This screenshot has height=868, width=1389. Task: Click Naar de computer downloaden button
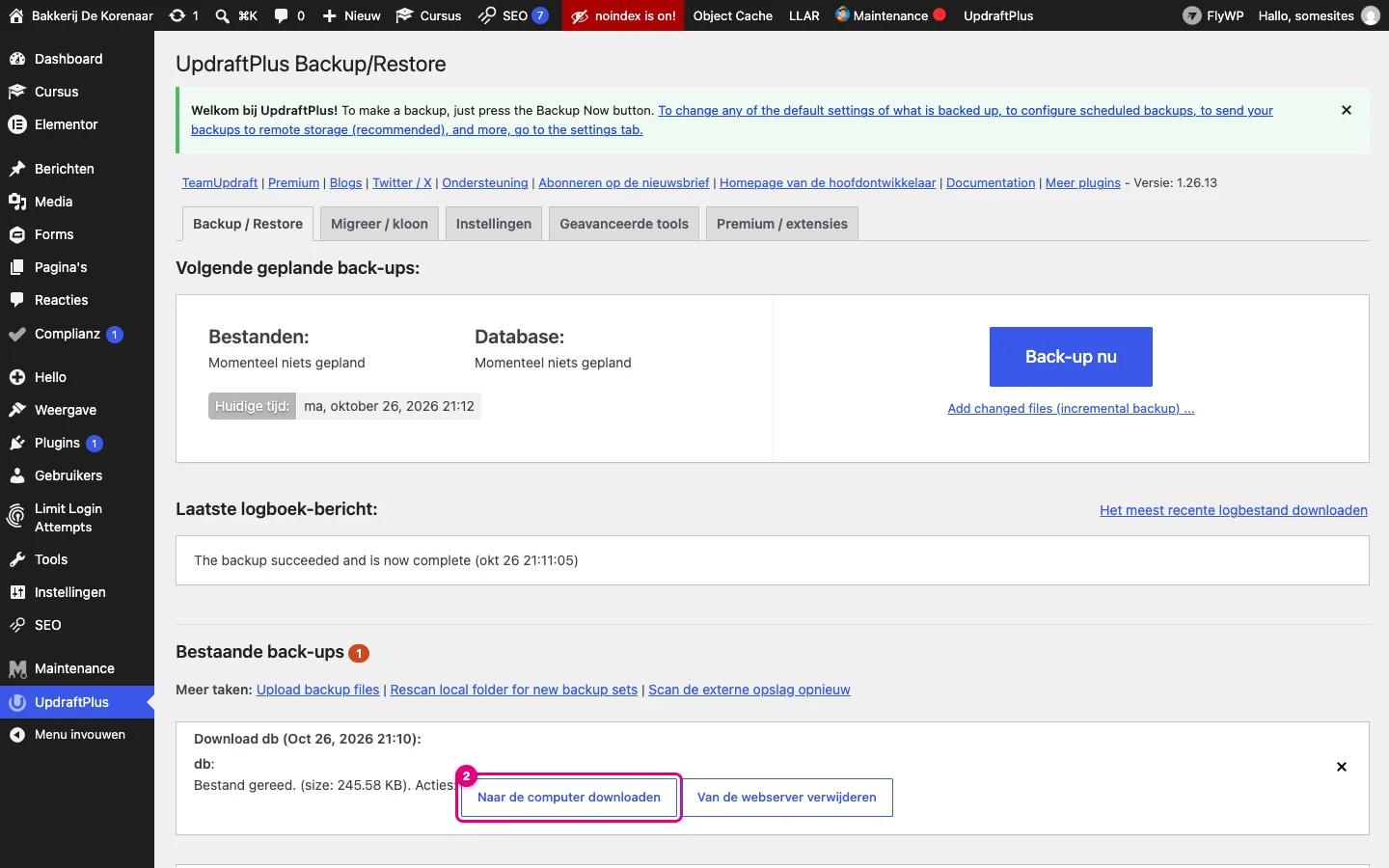pyautogui.click(x=569, y=798)
